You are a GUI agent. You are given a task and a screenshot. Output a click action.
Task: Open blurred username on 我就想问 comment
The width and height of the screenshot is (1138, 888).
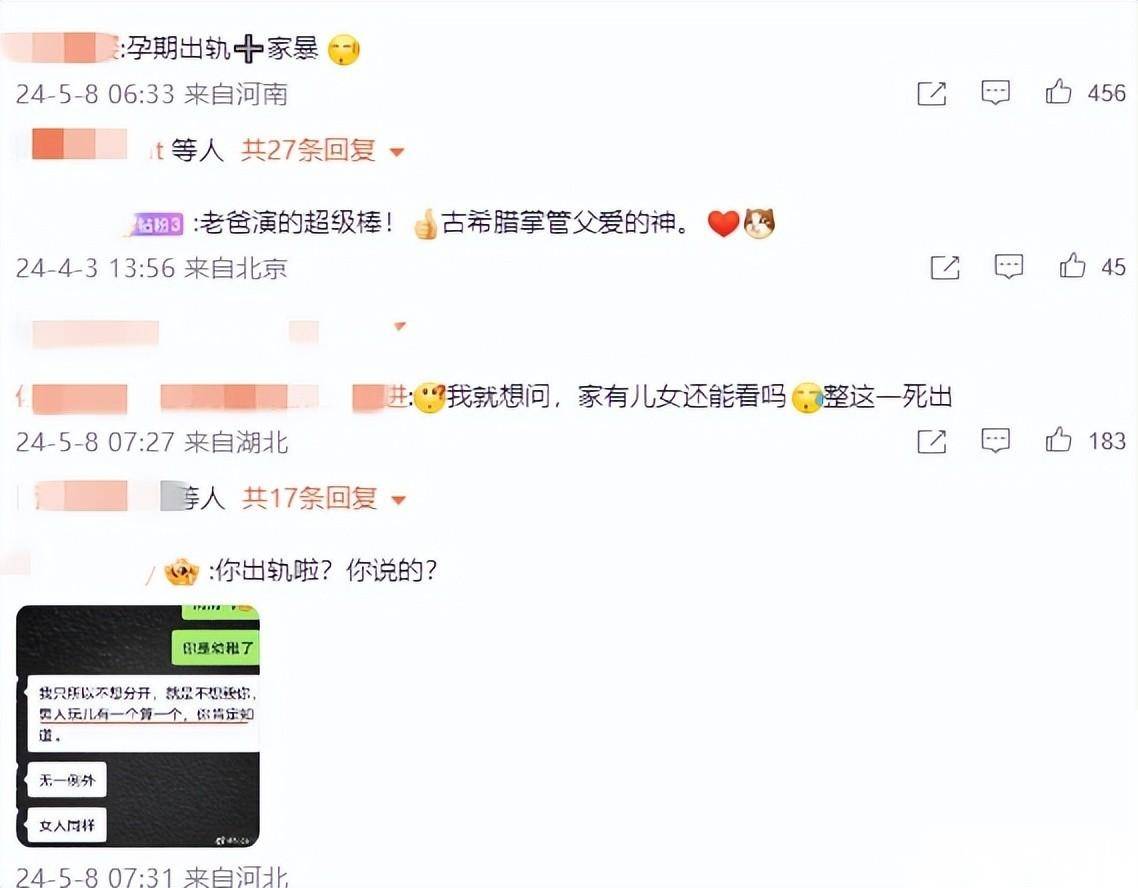click(x=210, y=398)
